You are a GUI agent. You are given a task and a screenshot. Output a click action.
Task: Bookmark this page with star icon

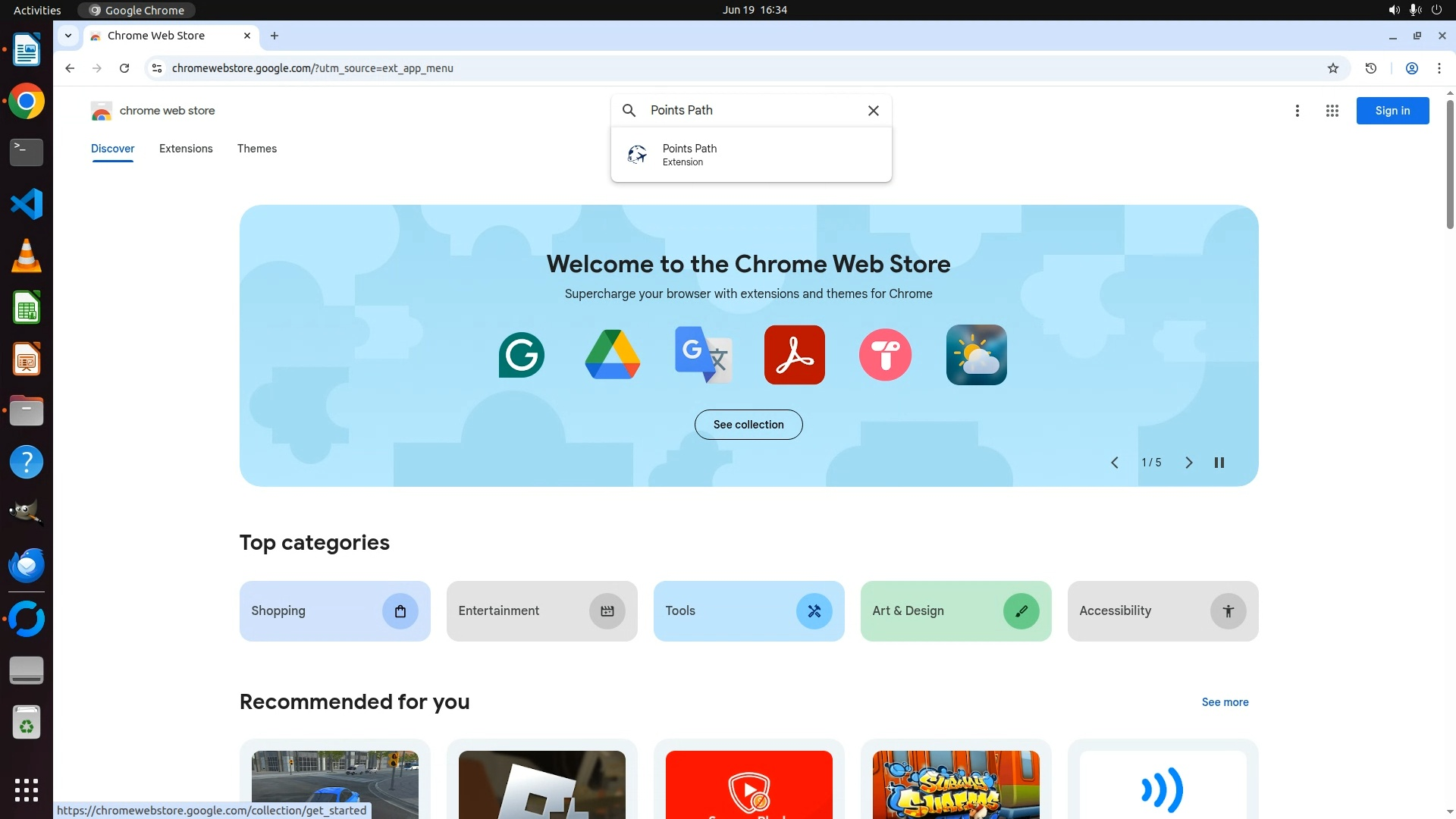click(x=1333, y=68)
